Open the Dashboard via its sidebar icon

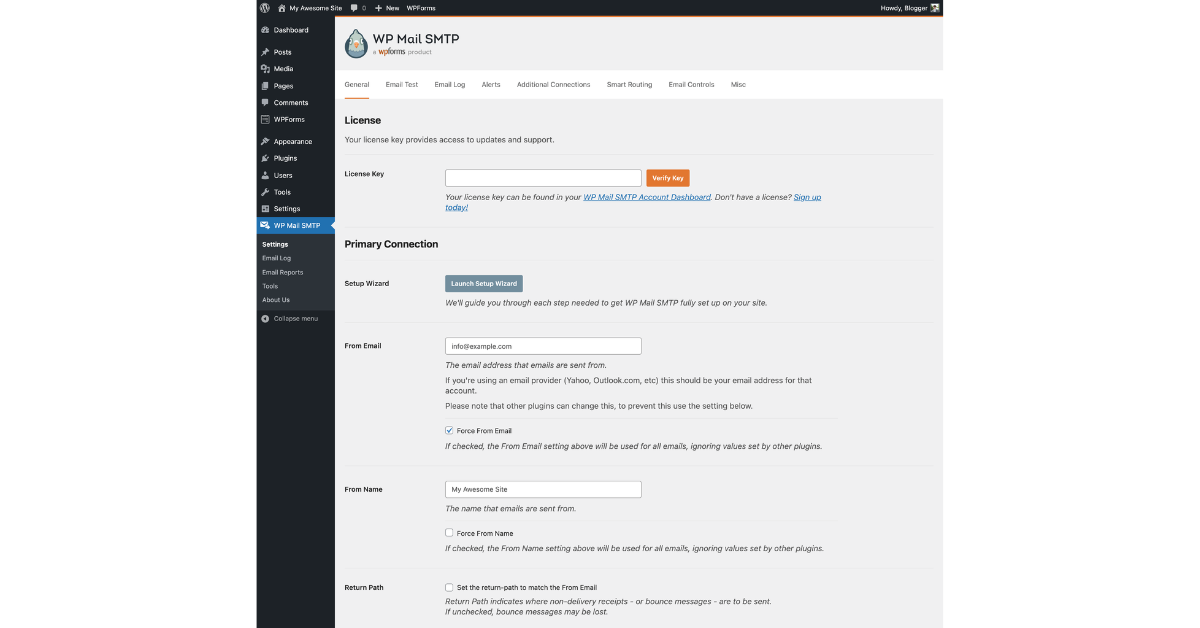265,30
